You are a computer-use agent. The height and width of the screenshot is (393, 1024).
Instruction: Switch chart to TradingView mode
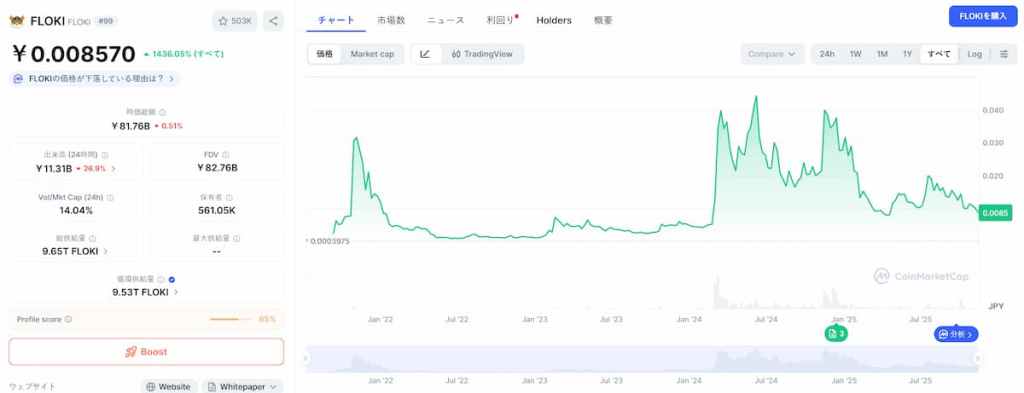[482, 54]
